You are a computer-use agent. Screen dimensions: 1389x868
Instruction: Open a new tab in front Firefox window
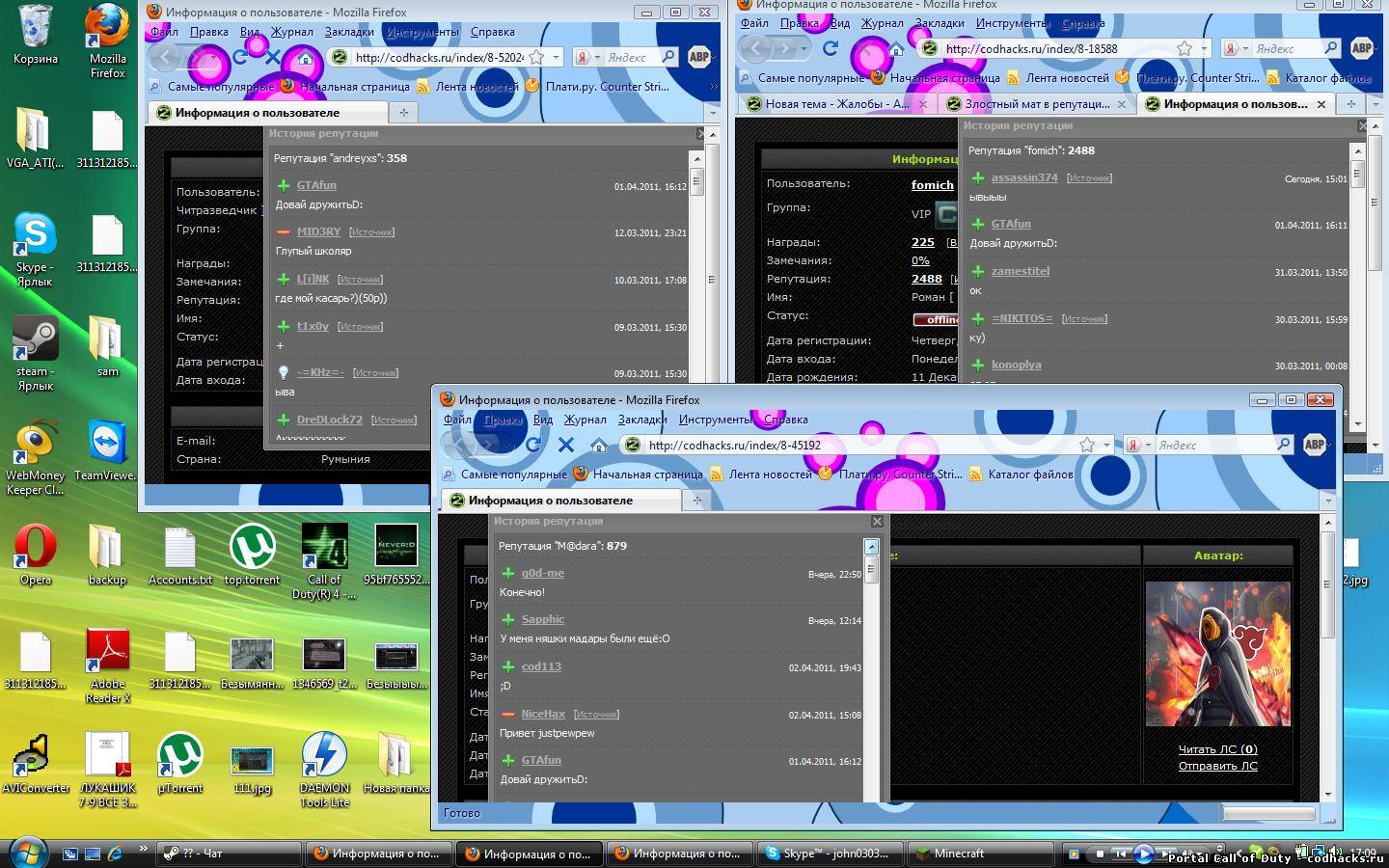[696, 500]
